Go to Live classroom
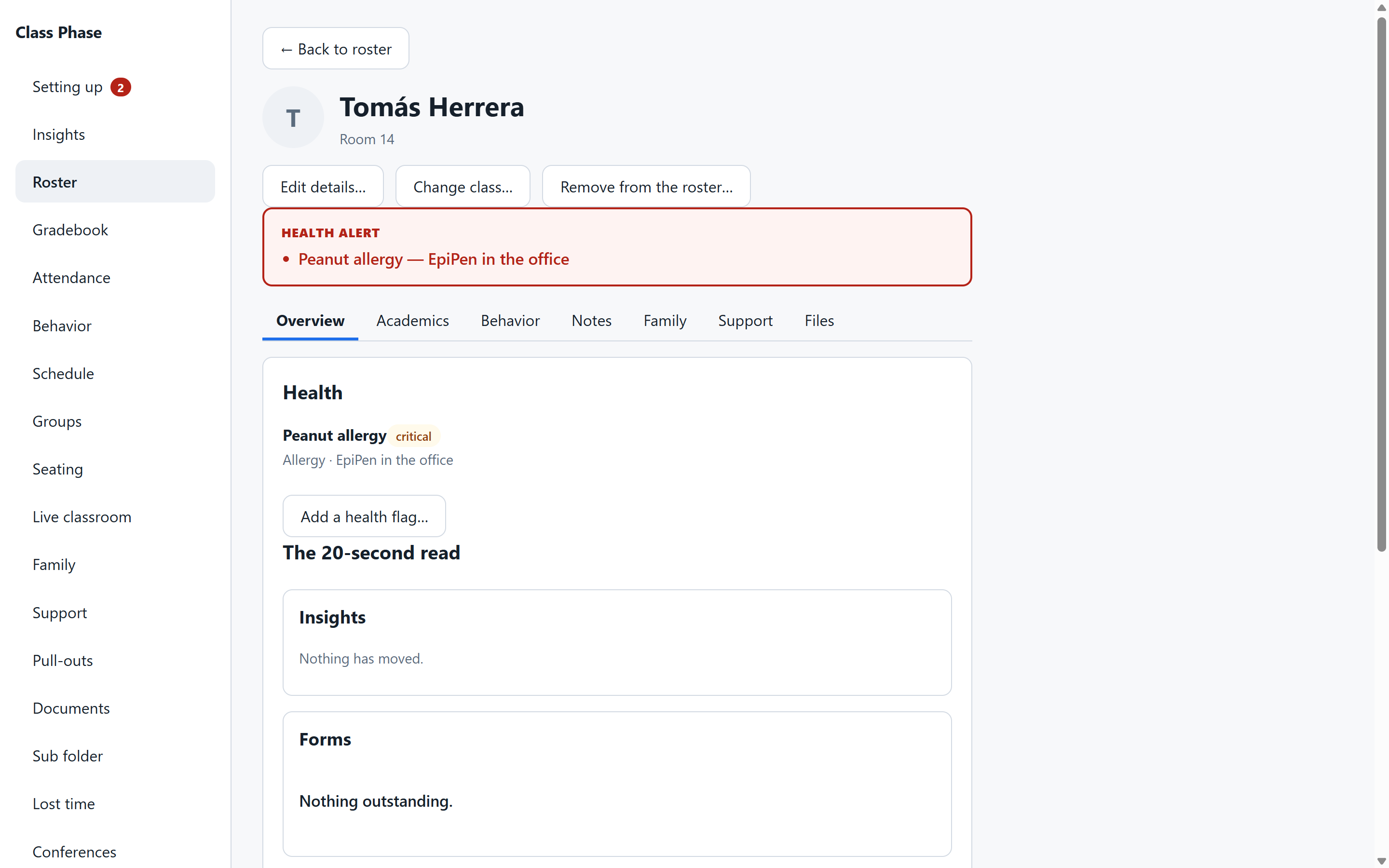Image resolution: width=1389 pixels, height=868 pixels. point(115,516)
